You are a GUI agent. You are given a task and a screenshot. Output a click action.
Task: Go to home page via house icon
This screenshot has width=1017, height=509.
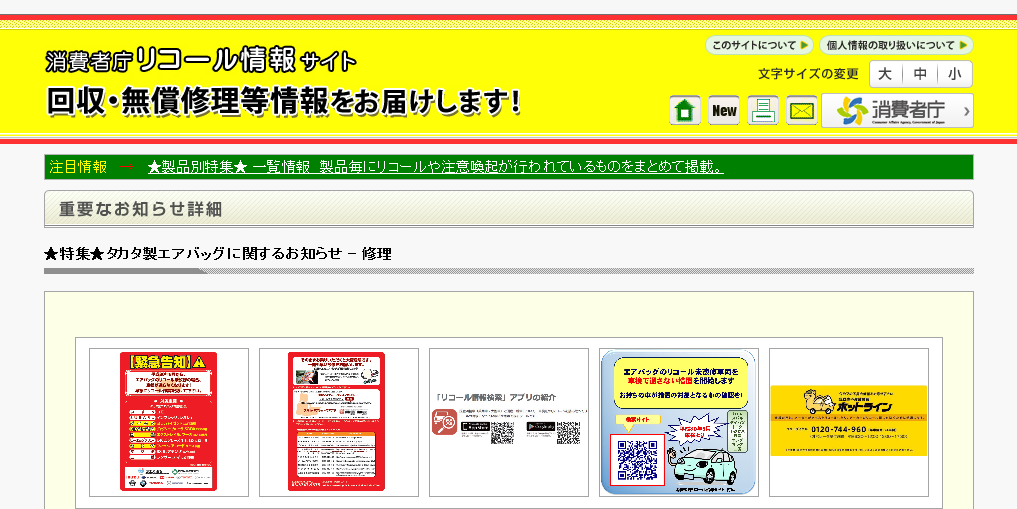point(684,110)
